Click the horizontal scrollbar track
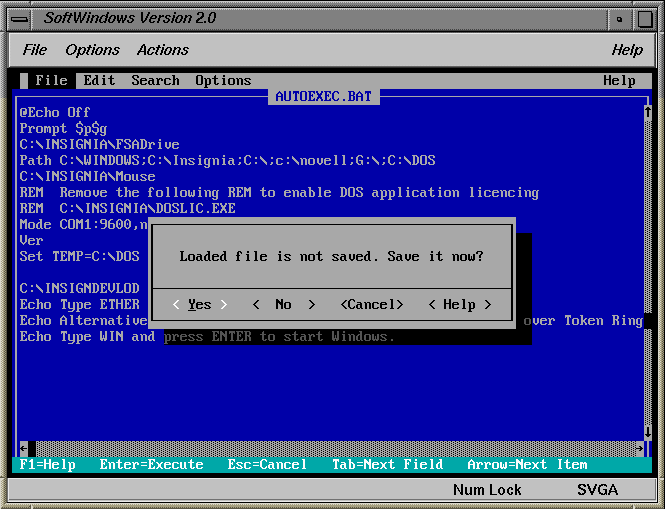Screen dimensions: 665x509 click(x=335, y=448)
